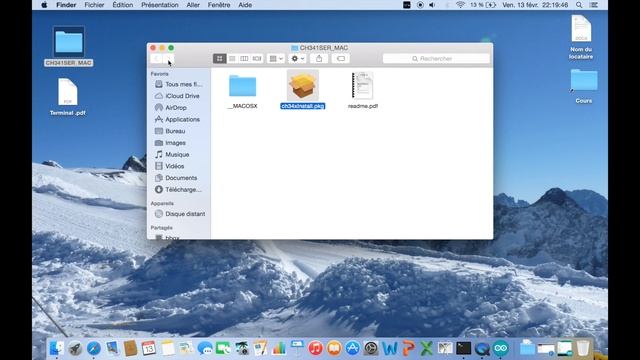Open Excel from the Dock
The width and height of the screenshot is (640, 360).
click(427, 348)
